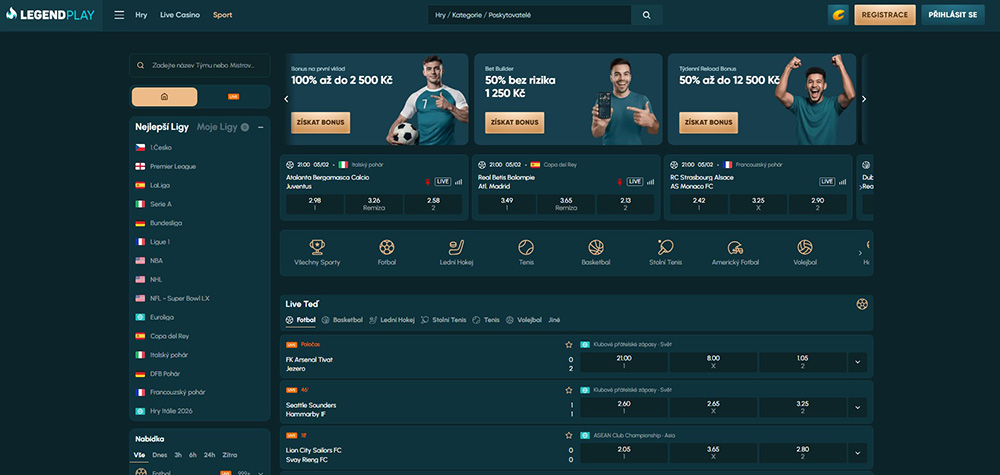Expand markets for Lion City Sailors match

[x=857, y=453]
